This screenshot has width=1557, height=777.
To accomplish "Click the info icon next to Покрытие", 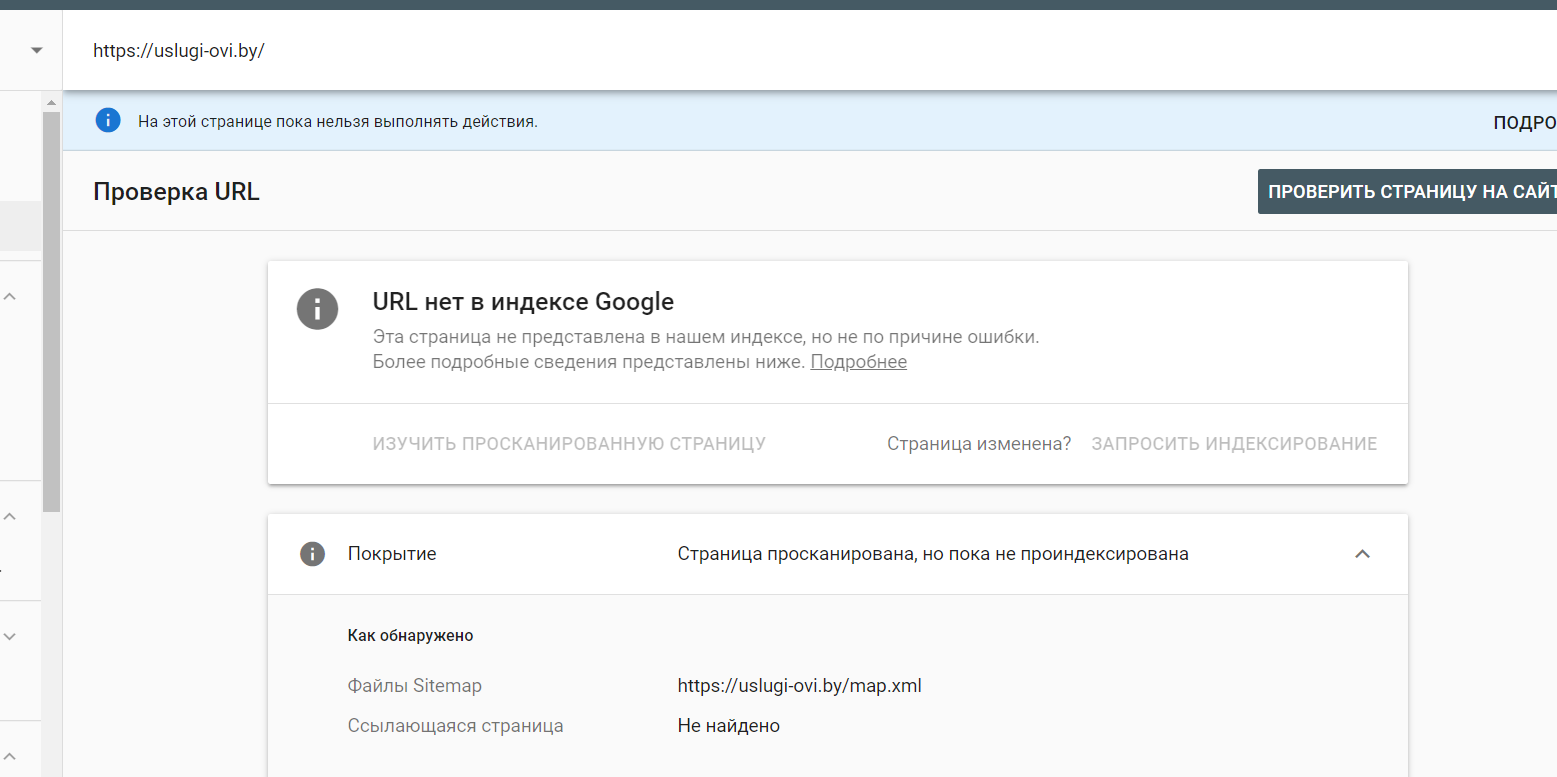I will coord(313,554).
